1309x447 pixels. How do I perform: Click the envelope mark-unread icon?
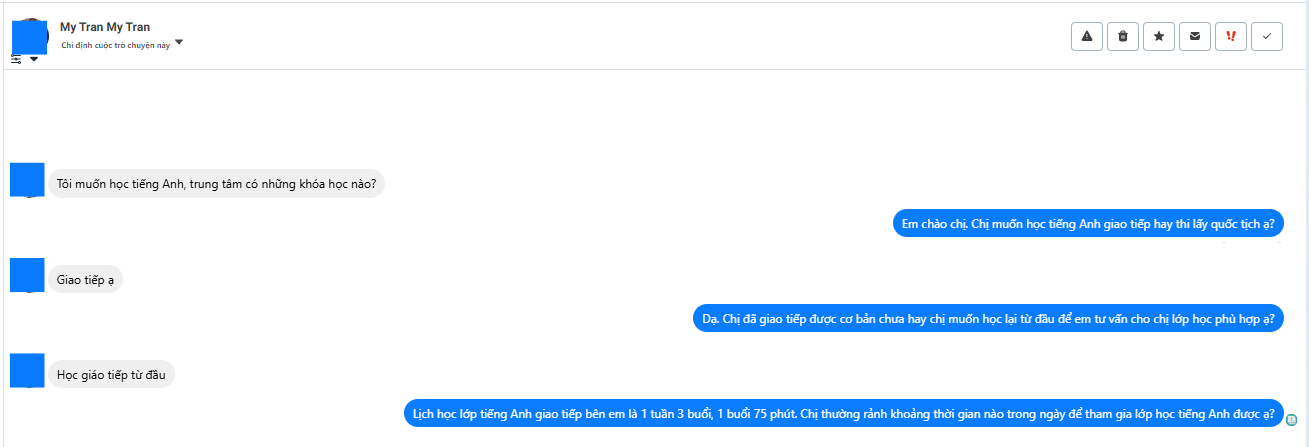pos(1194,36)
